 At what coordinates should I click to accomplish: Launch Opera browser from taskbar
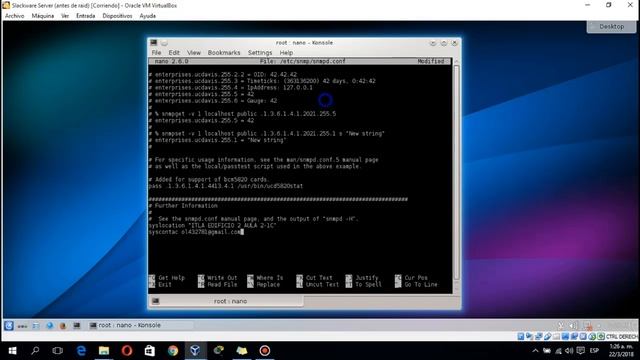point(127,351)
